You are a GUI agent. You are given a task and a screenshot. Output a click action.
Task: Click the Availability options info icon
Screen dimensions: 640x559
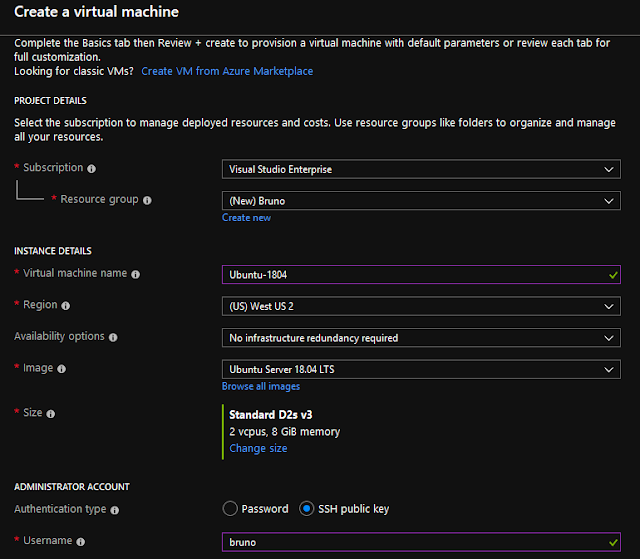[113, 337]
